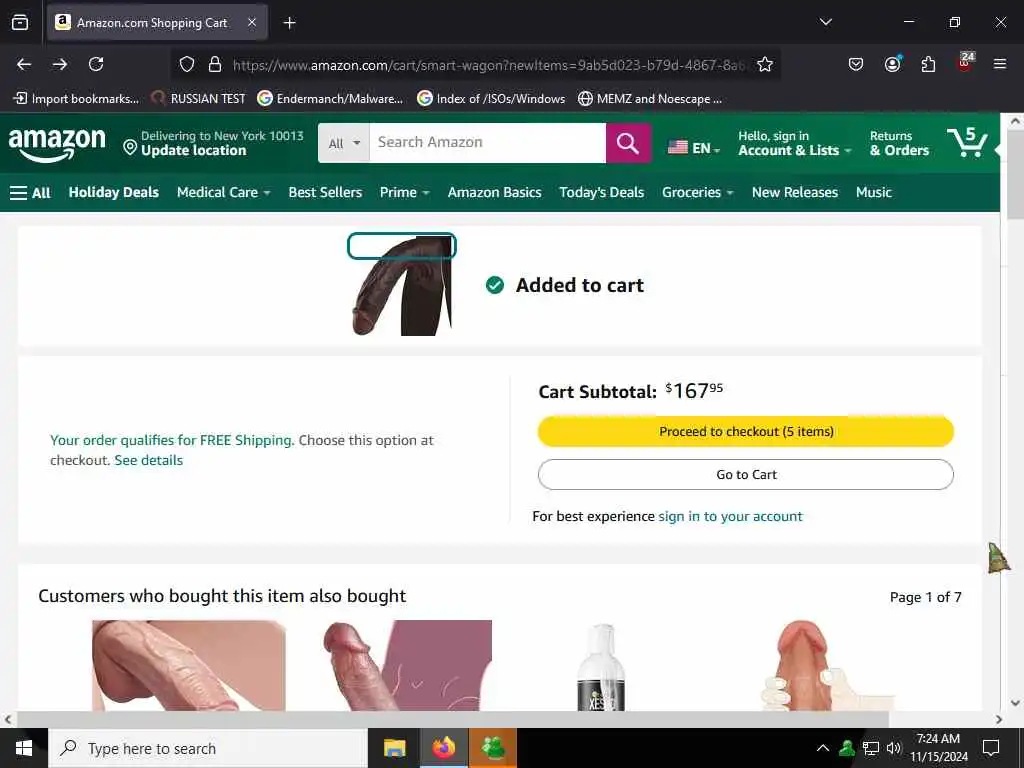Open the Endermanch/Malware bookmark
This screenshot has width=1024, height=768.
(x=330, y=99)
